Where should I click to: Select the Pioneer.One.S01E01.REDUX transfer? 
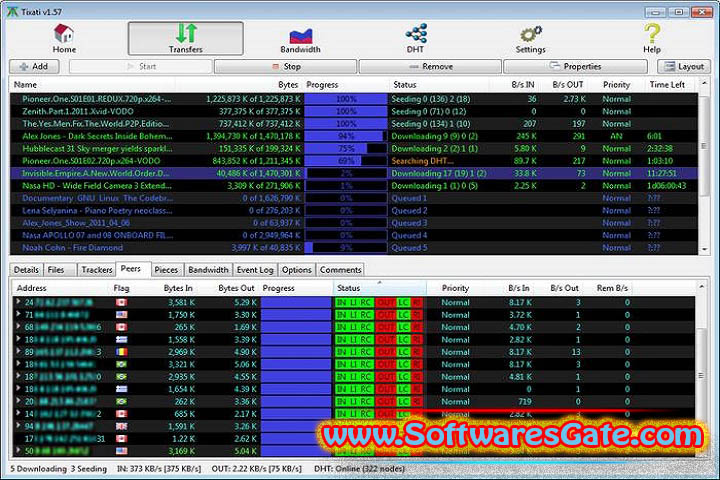point(354,99)
